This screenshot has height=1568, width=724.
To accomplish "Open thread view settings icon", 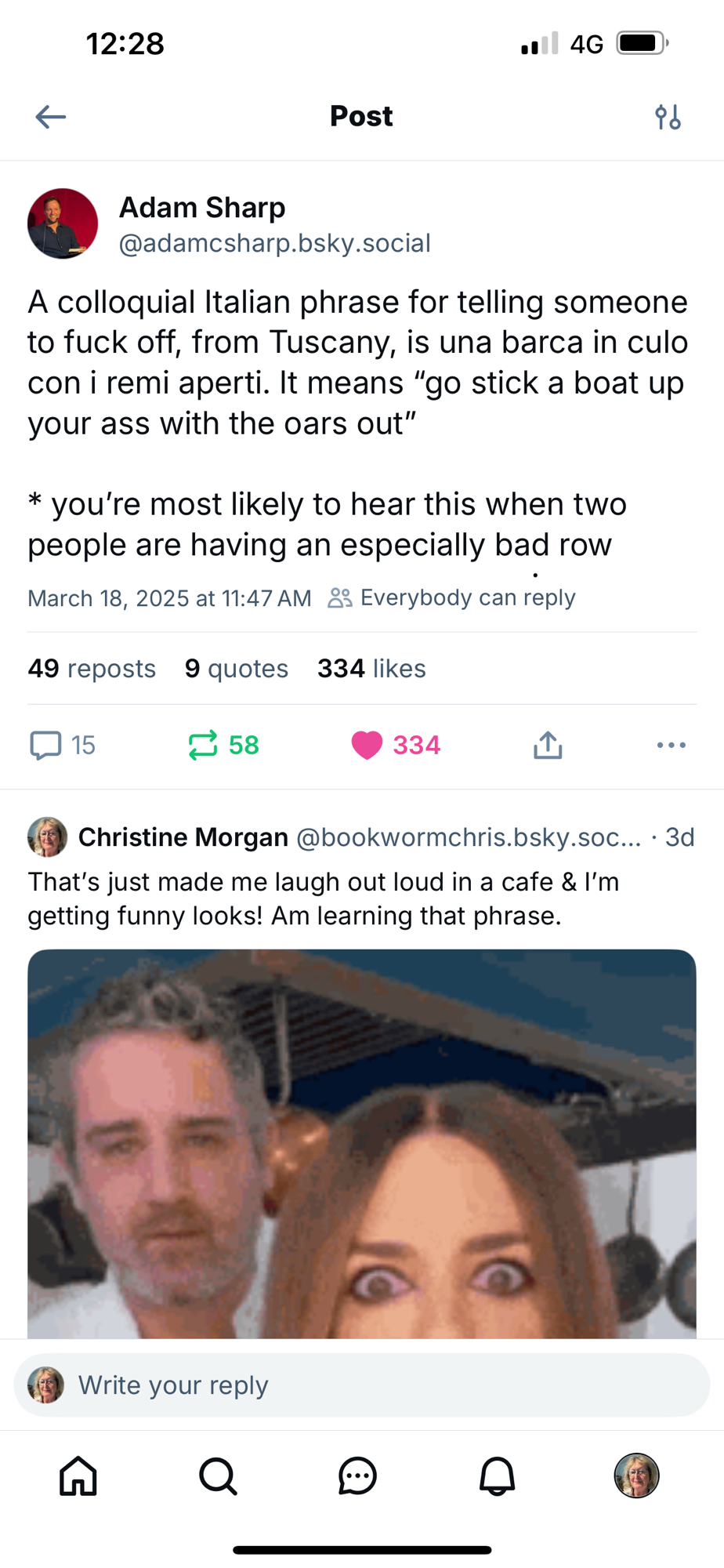I will [668, 117].
